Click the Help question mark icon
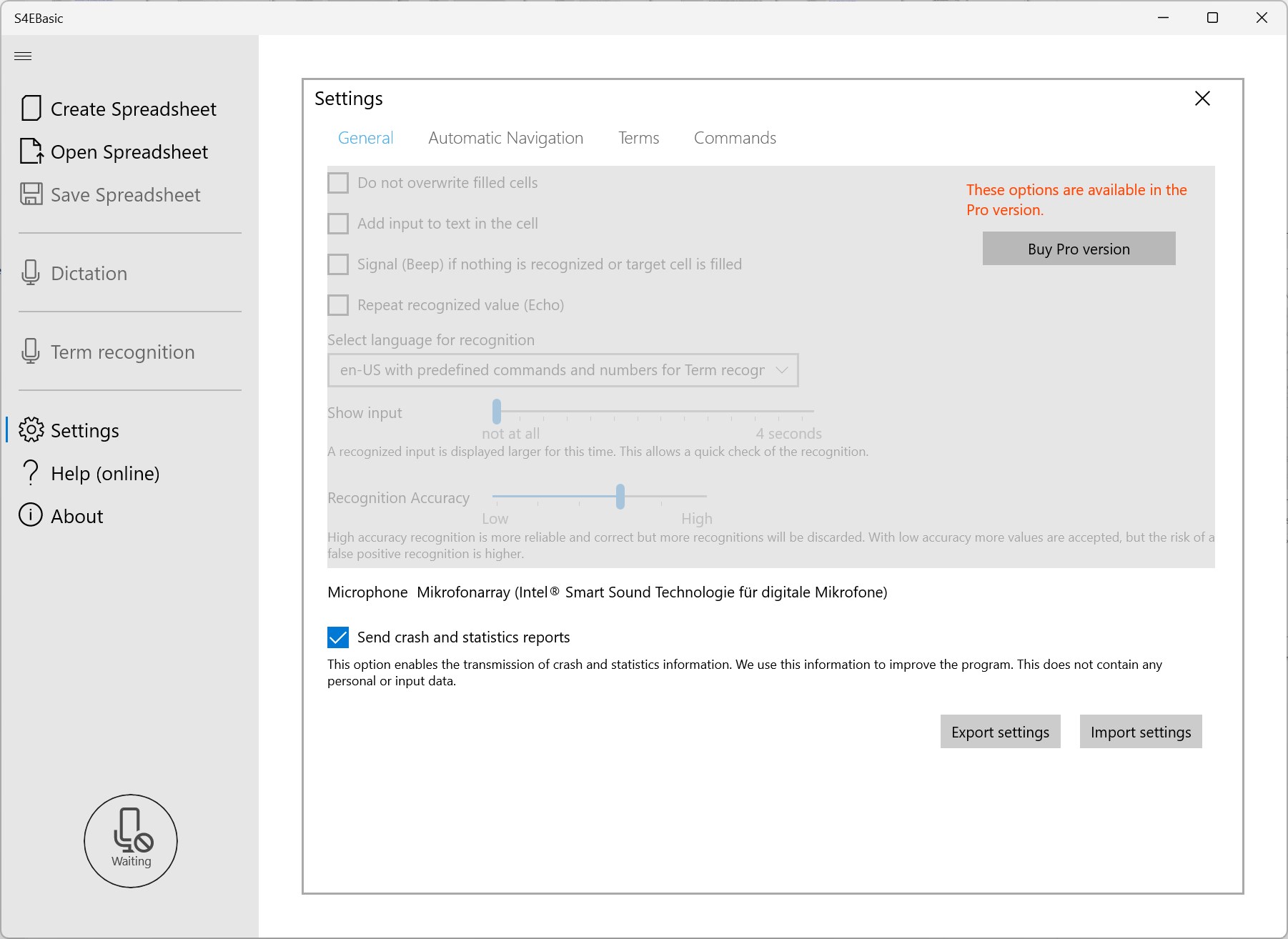The width and height of the screenshot is (1288, 939). pyautogui.click(x=31, y=473)
